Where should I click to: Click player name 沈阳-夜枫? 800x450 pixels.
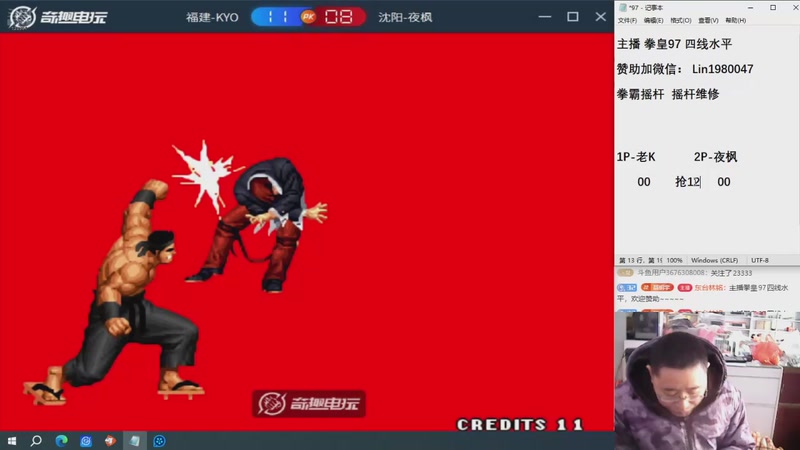pyautogui.click(x=405, y=17)
